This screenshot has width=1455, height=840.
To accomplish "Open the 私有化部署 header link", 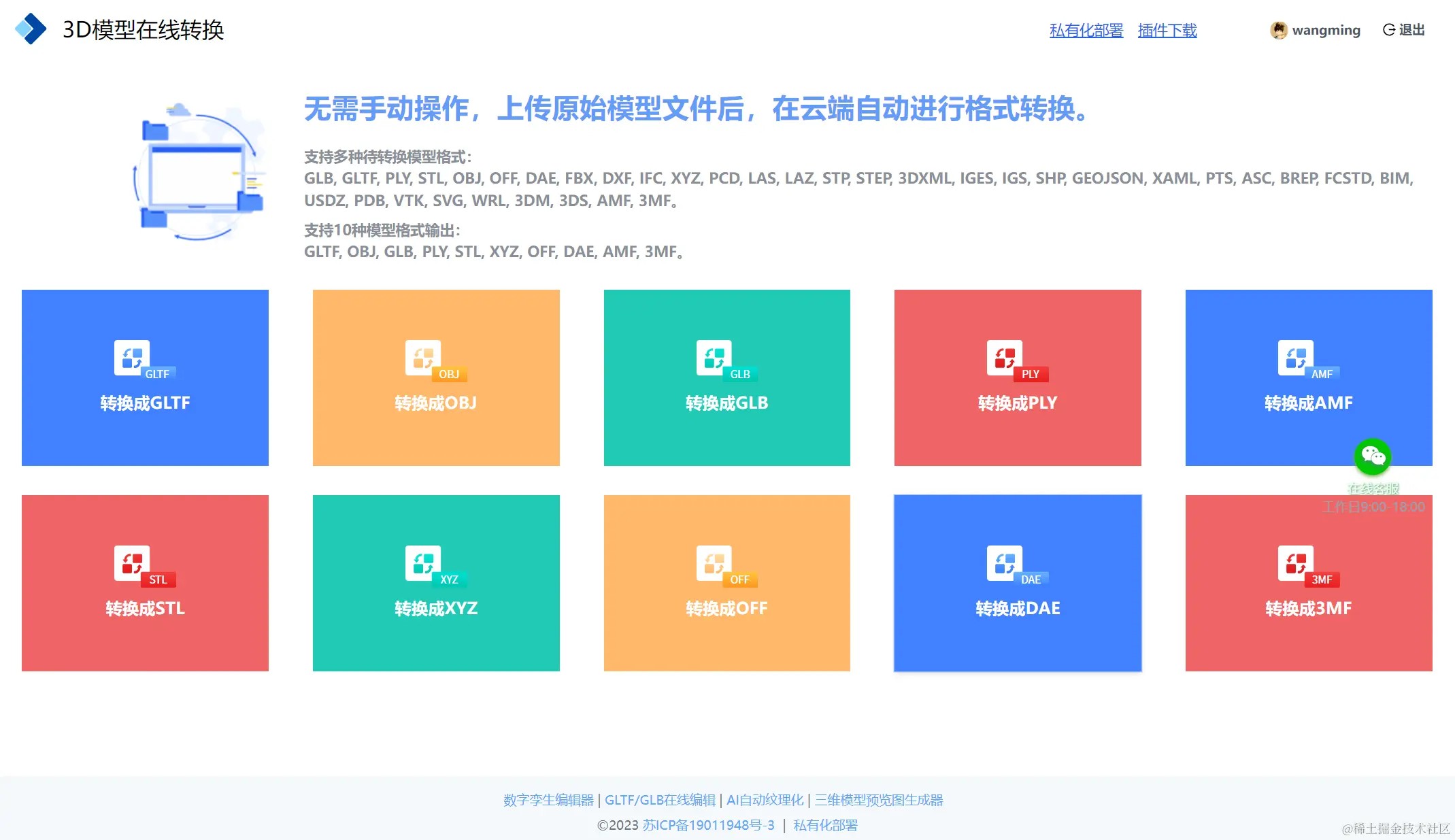I will pyautogui.click(x=1086, y=30).
